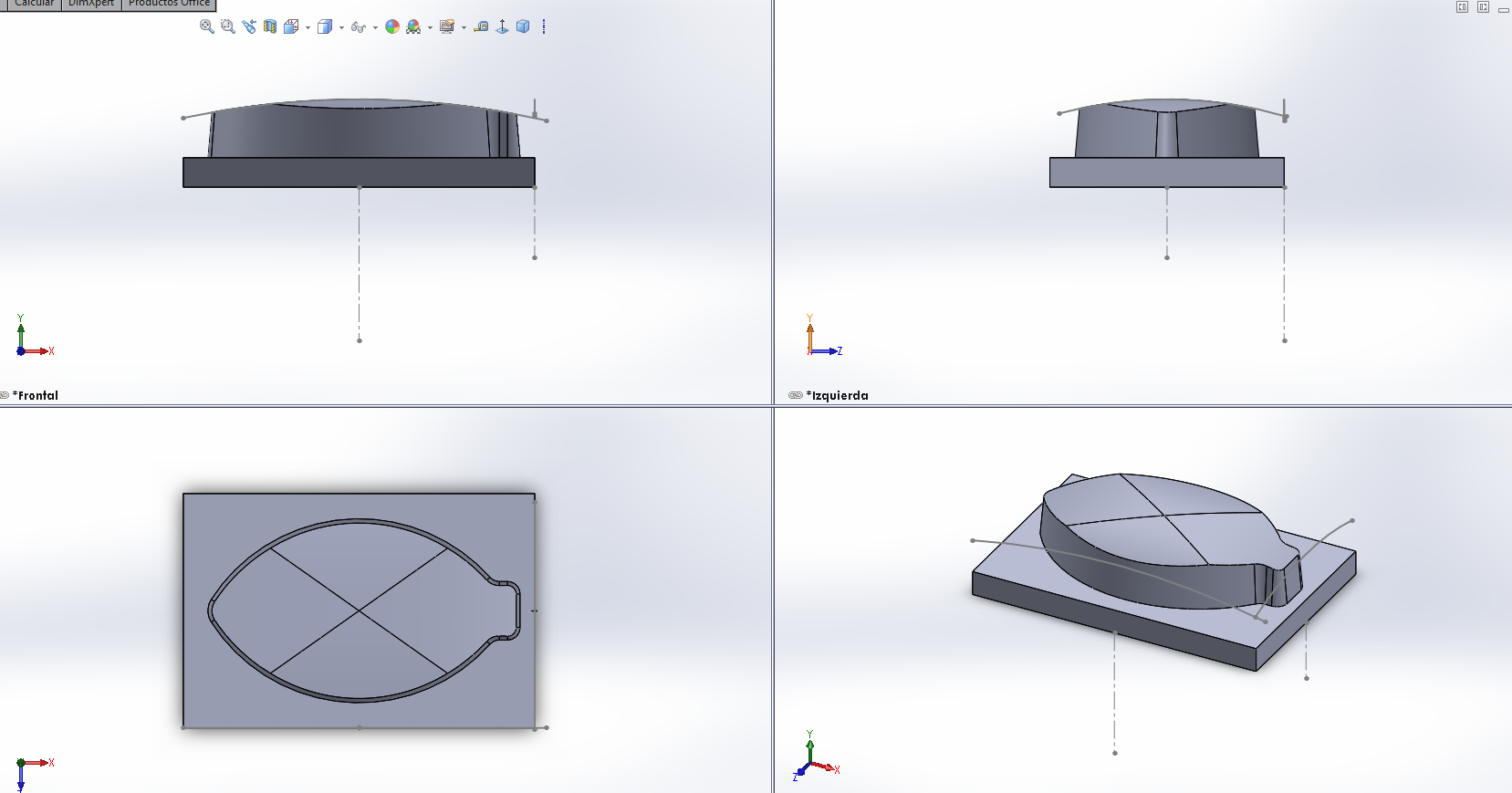
Task: Activate the Section View tool
Action: point(270,26)
